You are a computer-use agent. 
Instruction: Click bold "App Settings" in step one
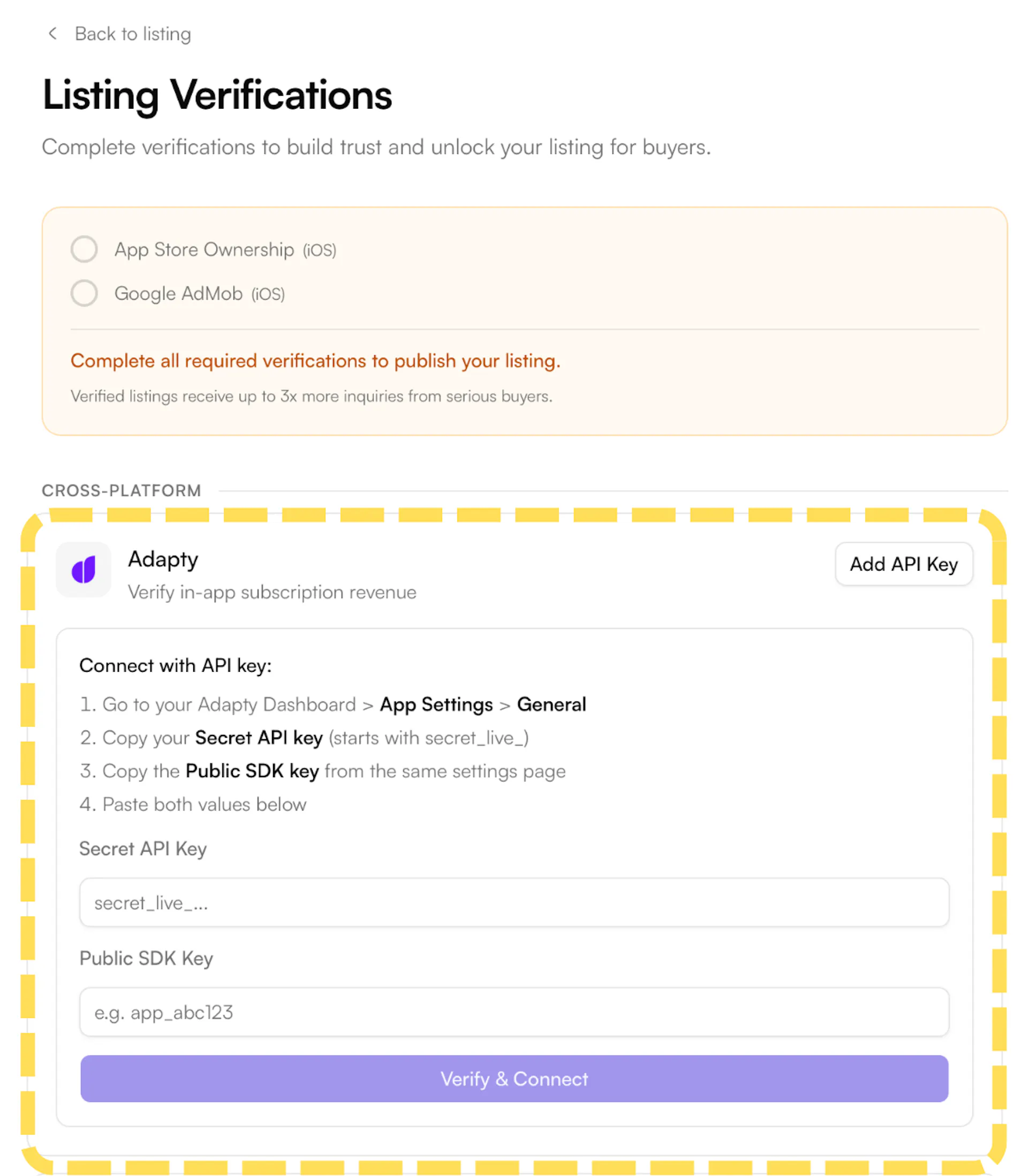pyautogui.click(x=436, y=704)
